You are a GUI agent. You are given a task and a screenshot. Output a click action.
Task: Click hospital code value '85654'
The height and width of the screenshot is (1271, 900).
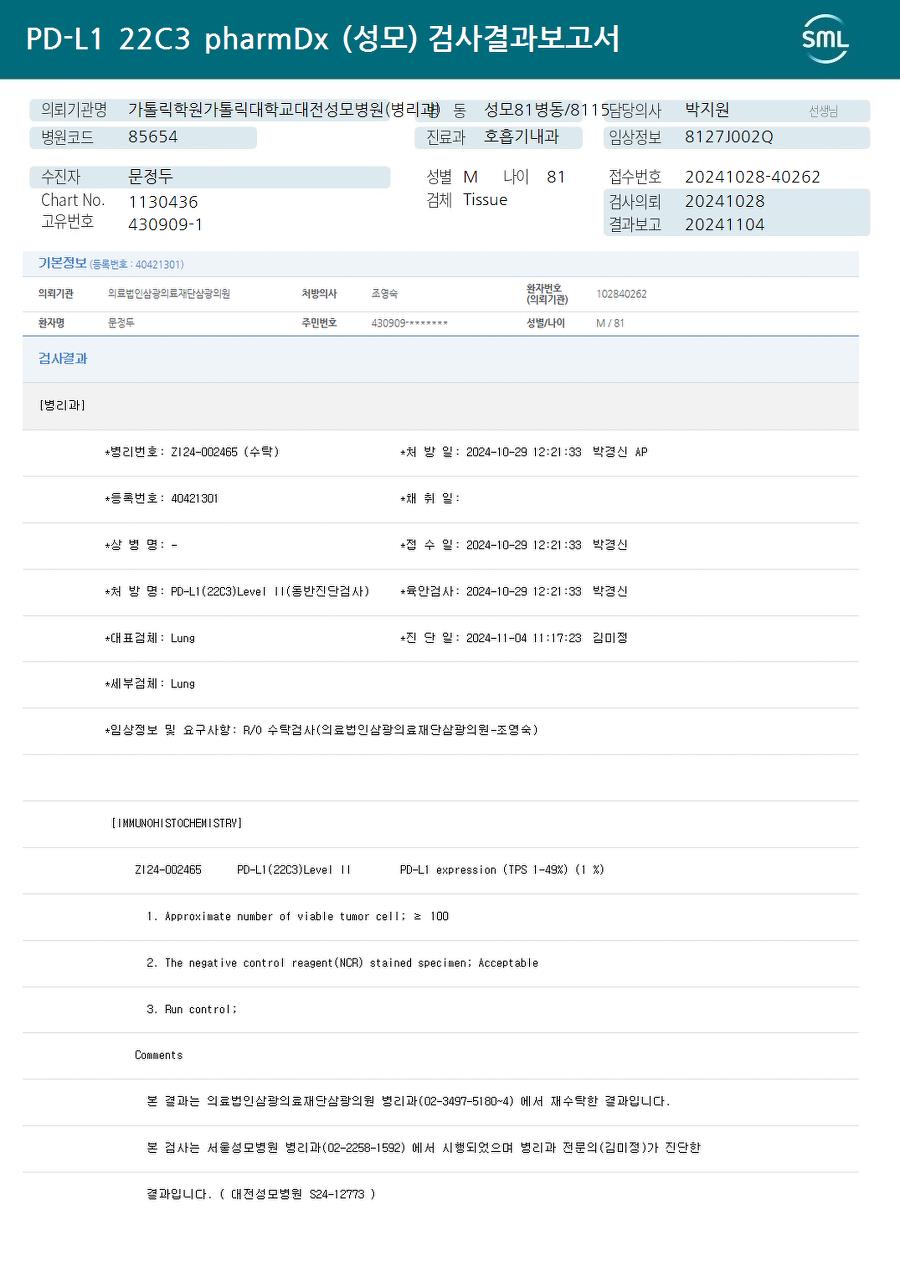pos(153,137)
